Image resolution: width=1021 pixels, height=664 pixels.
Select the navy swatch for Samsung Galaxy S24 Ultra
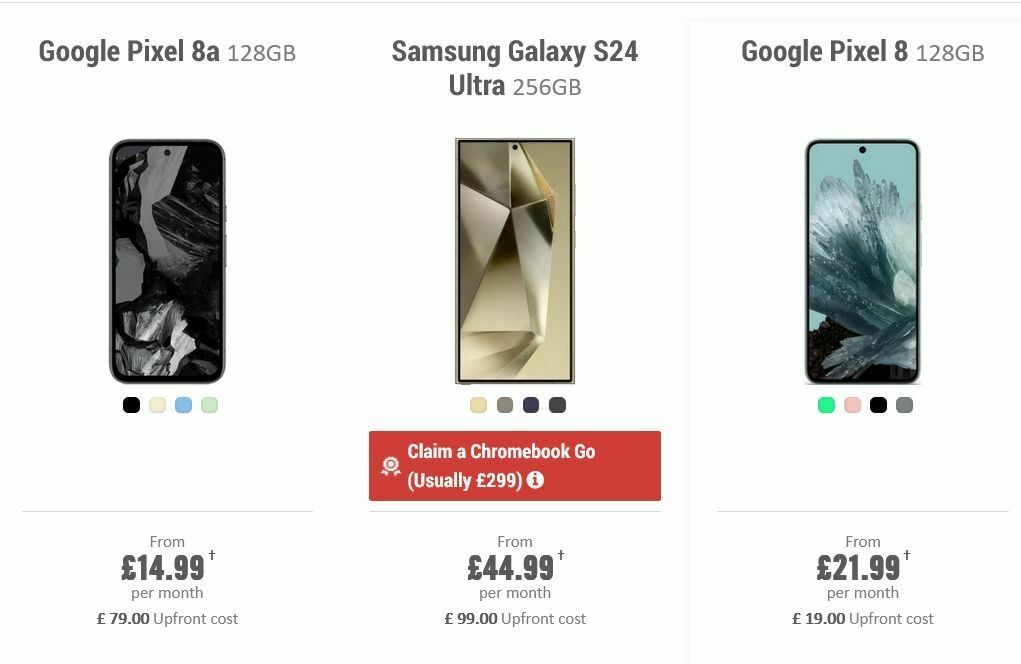(x=529, y=405)
